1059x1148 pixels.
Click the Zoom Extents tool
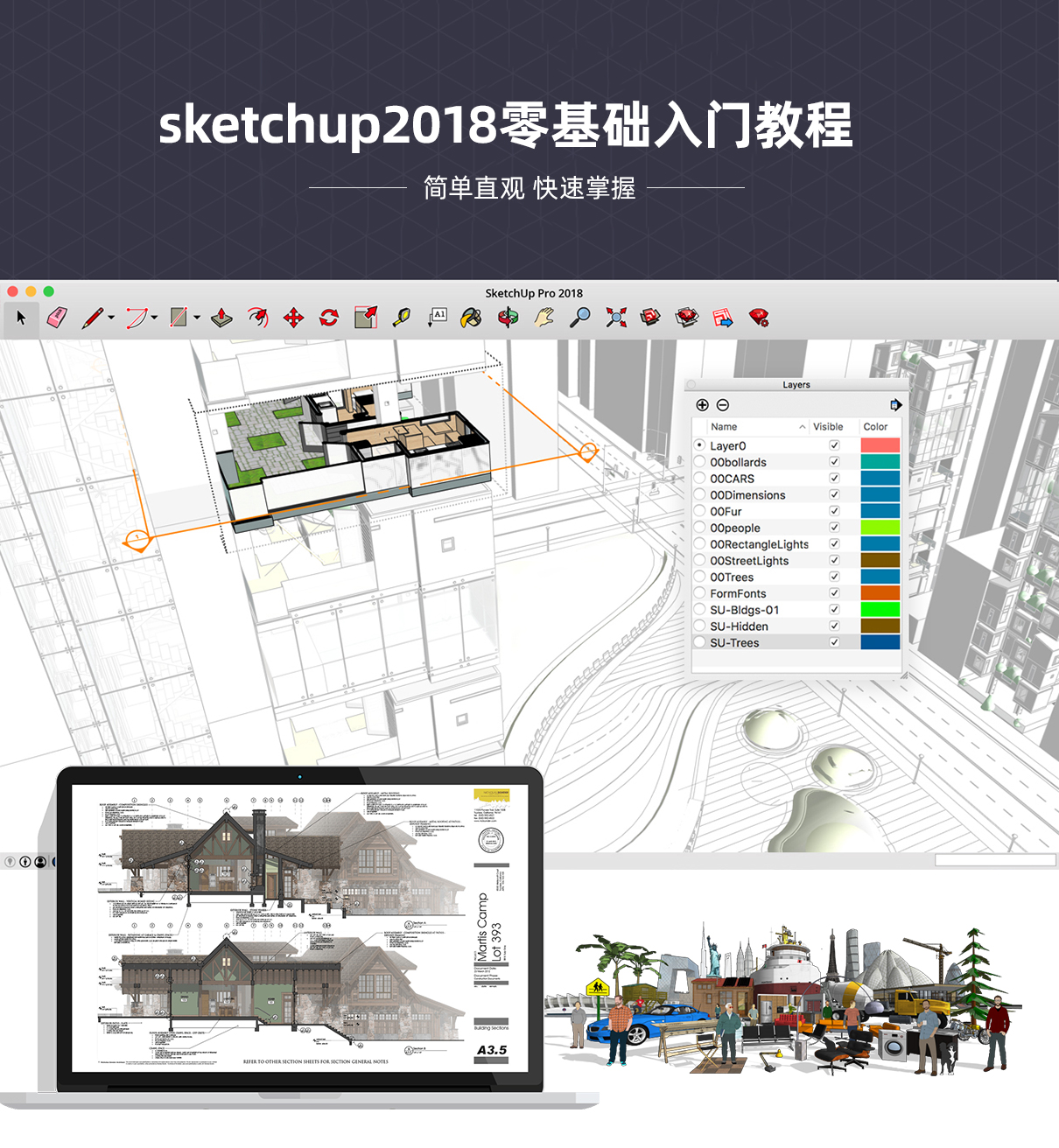616,318
